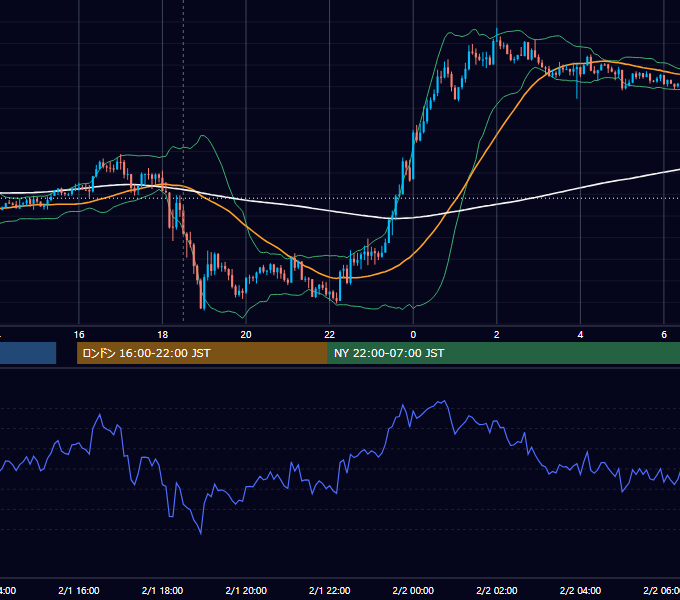
Task: Click the London 16:00-22:00 JST session bar
Action: pyautogui.click(x=202, y=353)
